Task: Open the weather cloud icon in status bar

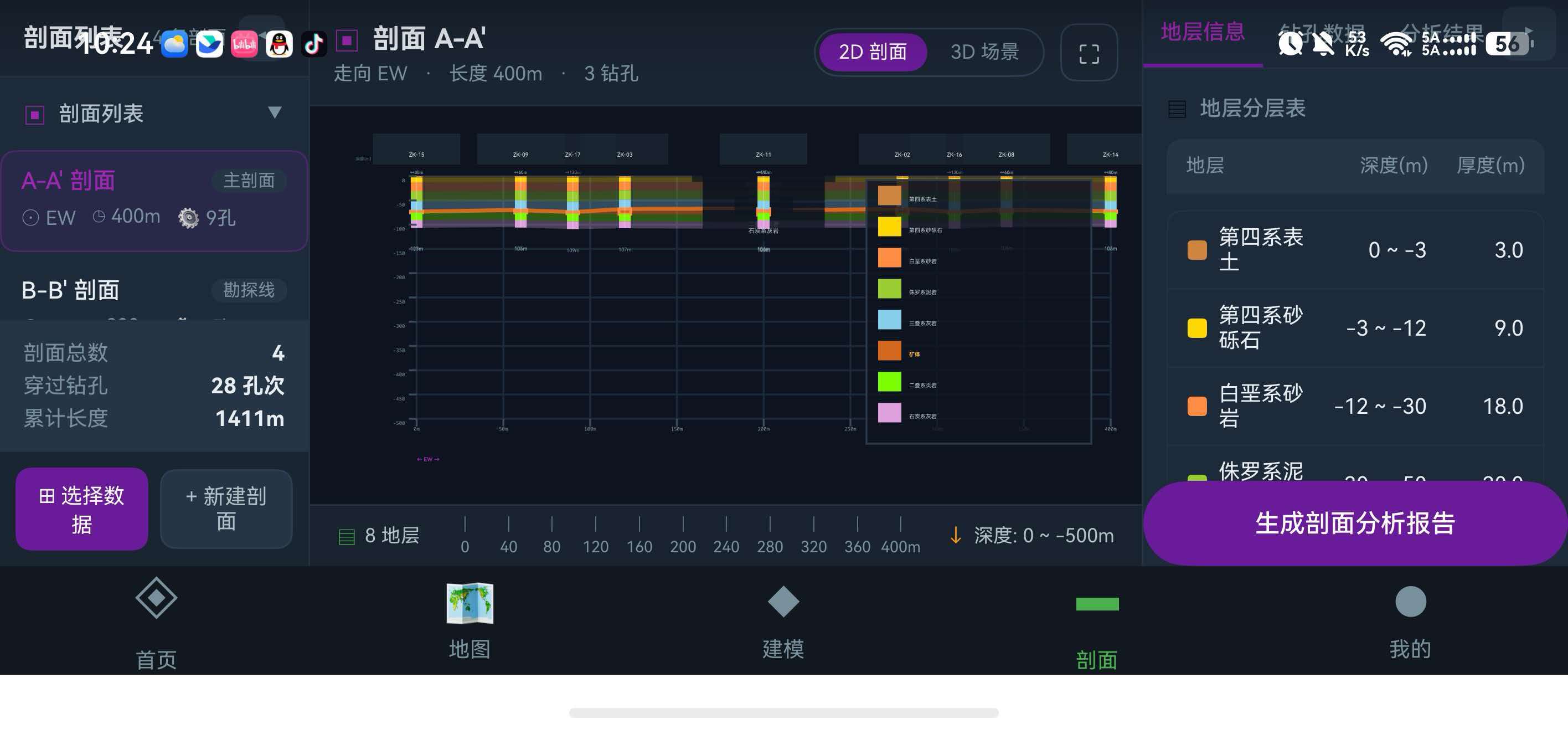Action: coord(174,44)
